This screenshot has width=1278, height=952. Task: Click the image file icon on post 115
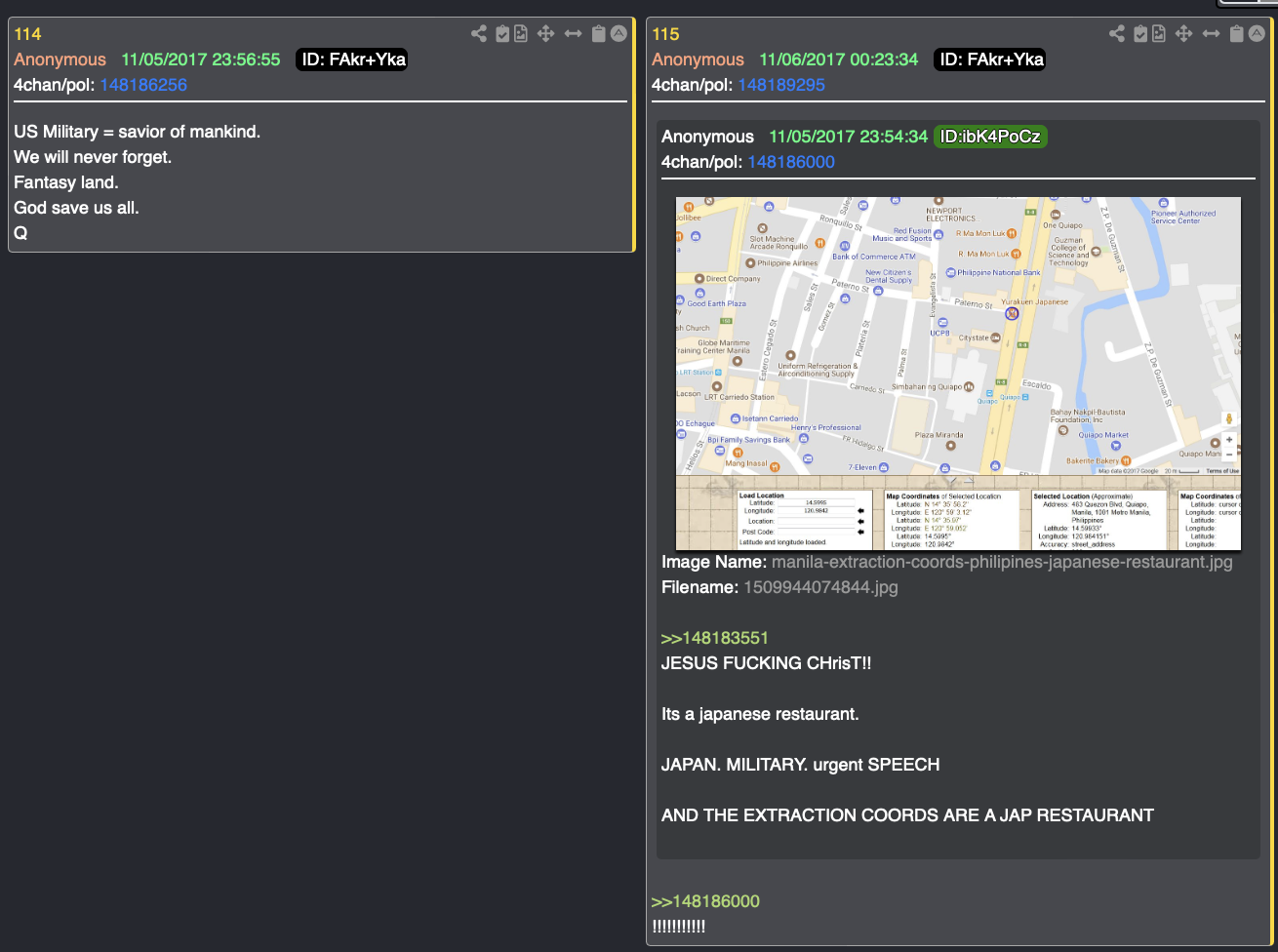1159,34
